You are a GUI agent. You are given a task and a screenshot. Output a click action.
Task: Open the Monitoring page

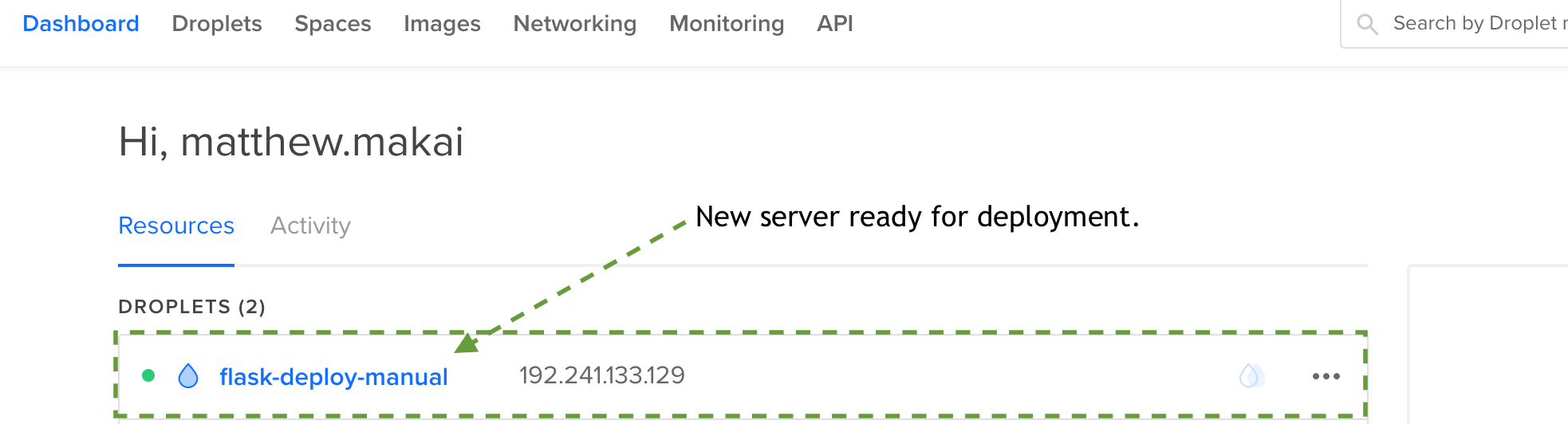(727, 24)
